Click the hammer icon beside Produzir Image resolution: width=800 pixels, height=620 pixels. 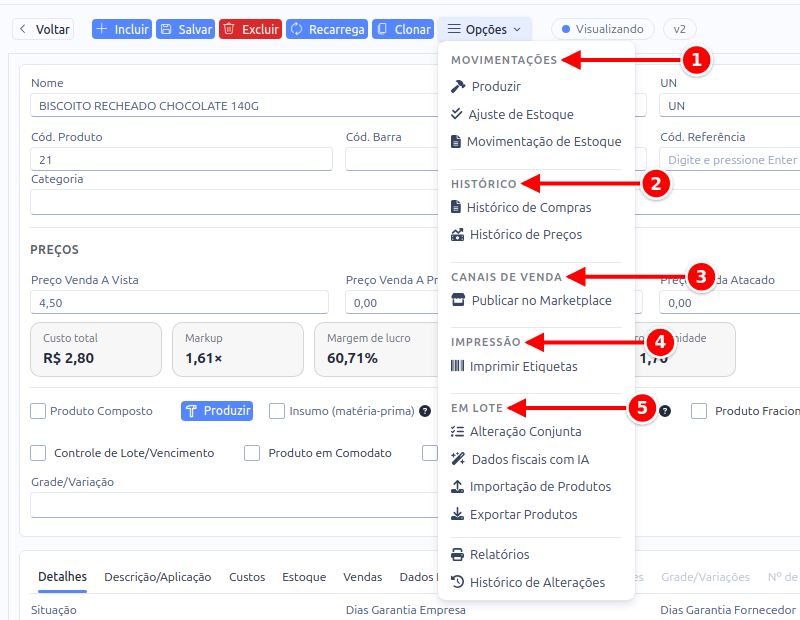pyautogui.click(x=458, y=86)
